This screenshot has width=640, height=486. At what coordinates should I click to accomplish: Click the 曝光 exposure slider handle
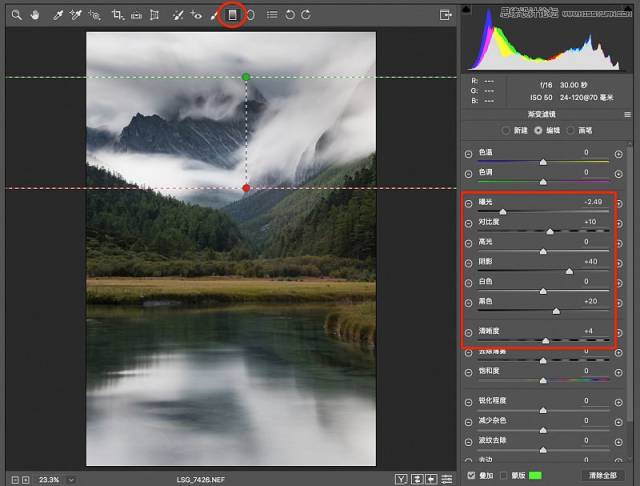(x=503, y=211)
